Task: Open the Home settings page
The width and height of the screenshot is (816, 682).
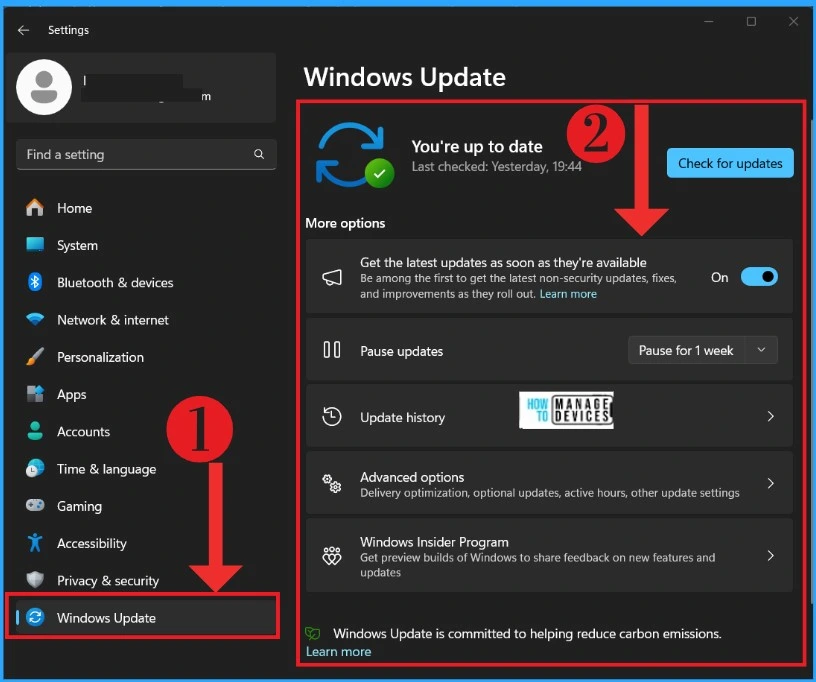Action: click(x=146, y=208)
